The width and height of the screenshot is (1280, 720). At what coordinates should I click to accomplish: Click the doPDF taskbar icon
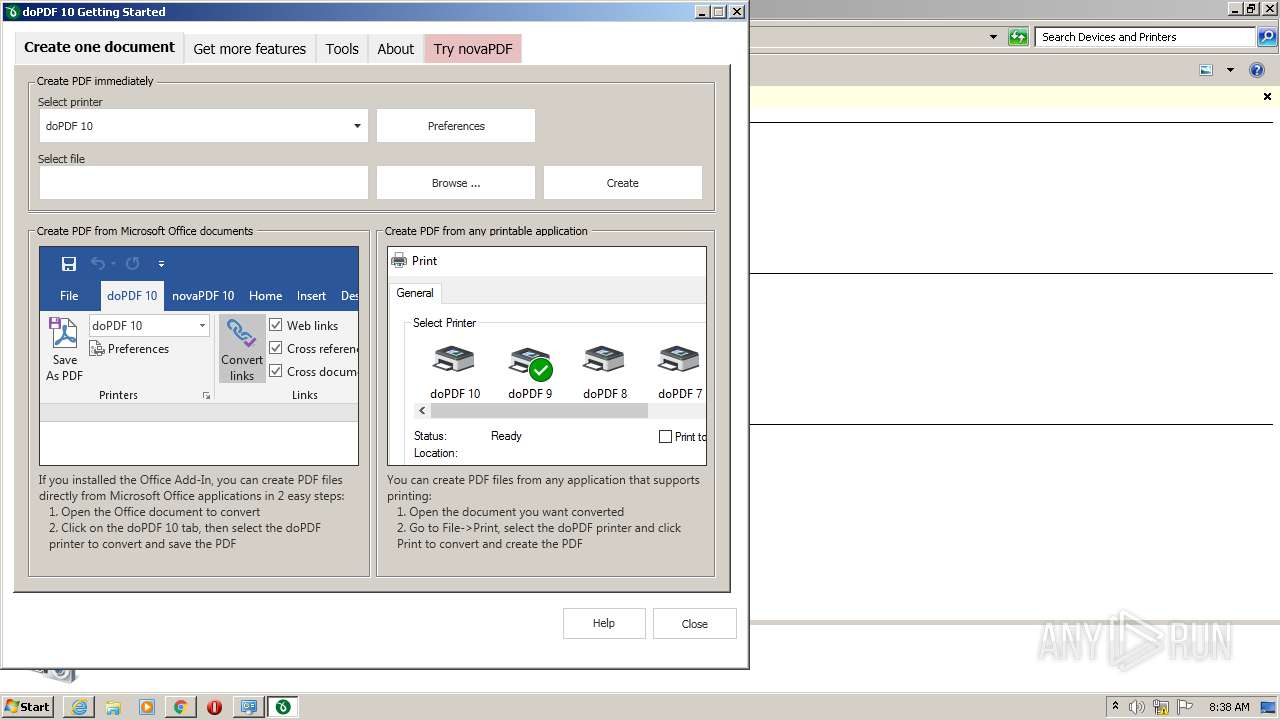pyautogui.click(x=283, y=707)
